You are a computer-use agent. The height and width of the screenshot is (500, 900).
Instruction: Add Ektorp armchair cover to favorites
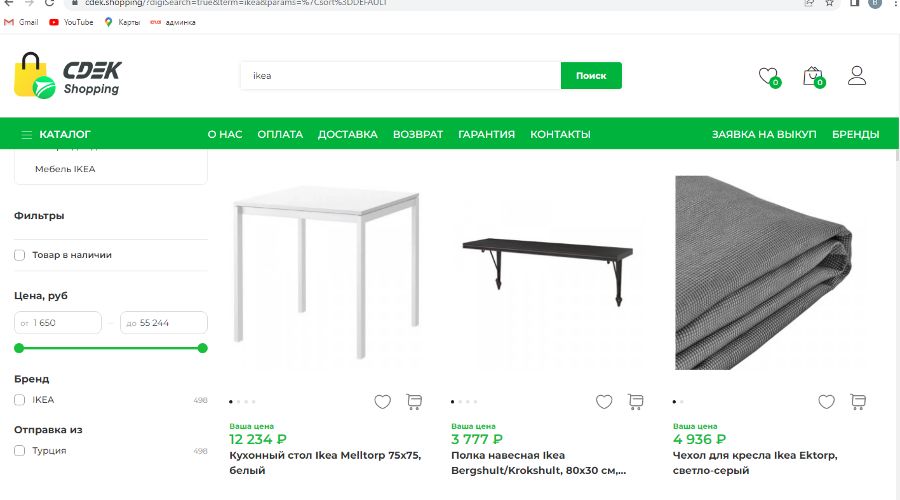[826, 402]
